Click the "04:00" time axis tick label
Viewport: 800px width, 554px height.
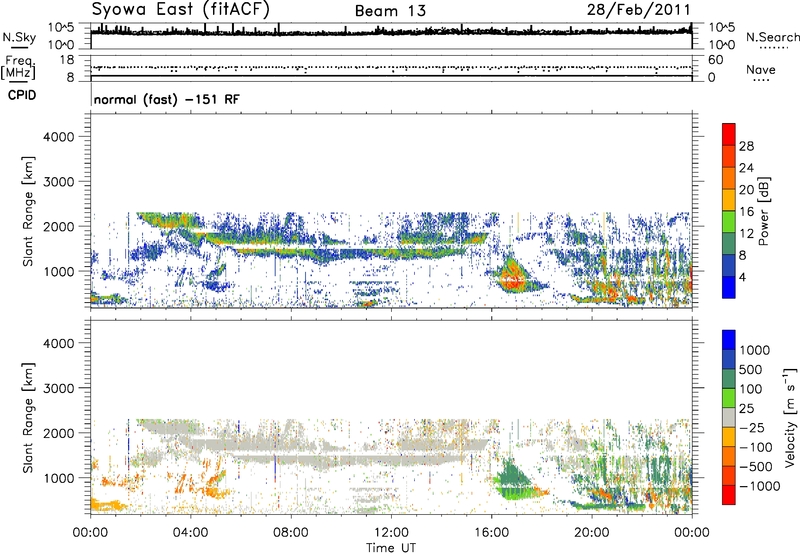pyautogui.click(x=191, y=533)
